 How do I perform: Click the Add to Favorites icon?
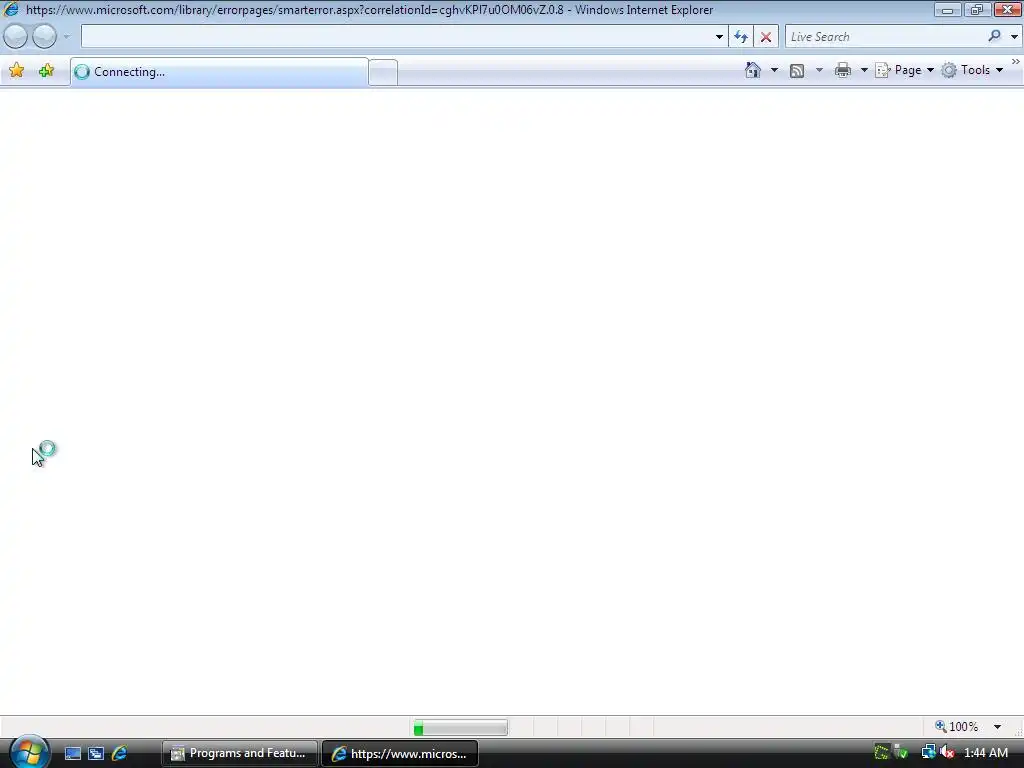tap(46, 71)
